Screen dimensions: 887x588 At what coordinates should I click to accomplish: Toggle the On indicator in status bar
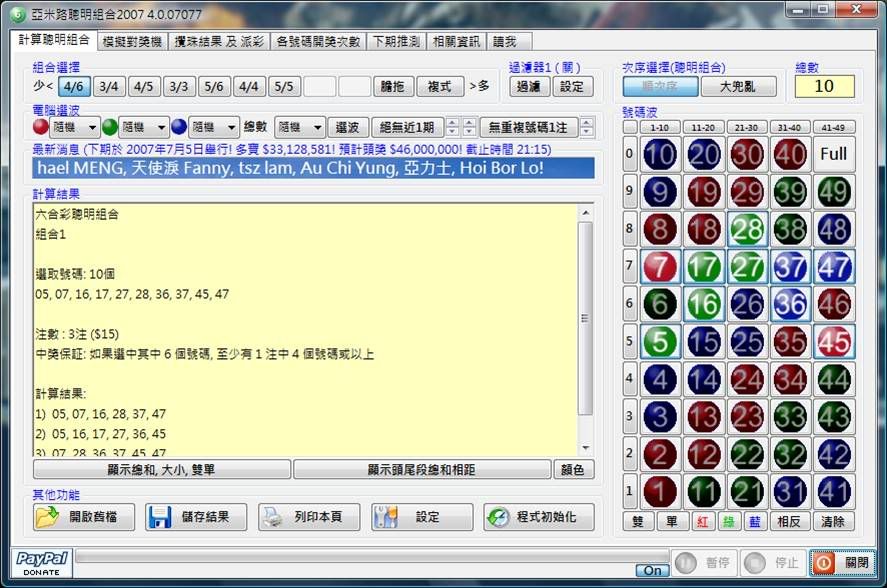pos(653,570)
